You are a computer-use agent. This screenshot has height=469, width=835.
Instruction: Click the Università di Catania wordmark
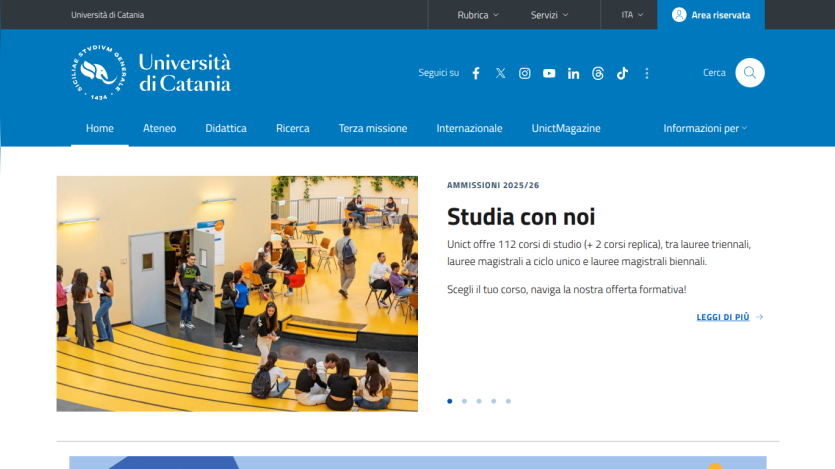click(x=185, y=73)
